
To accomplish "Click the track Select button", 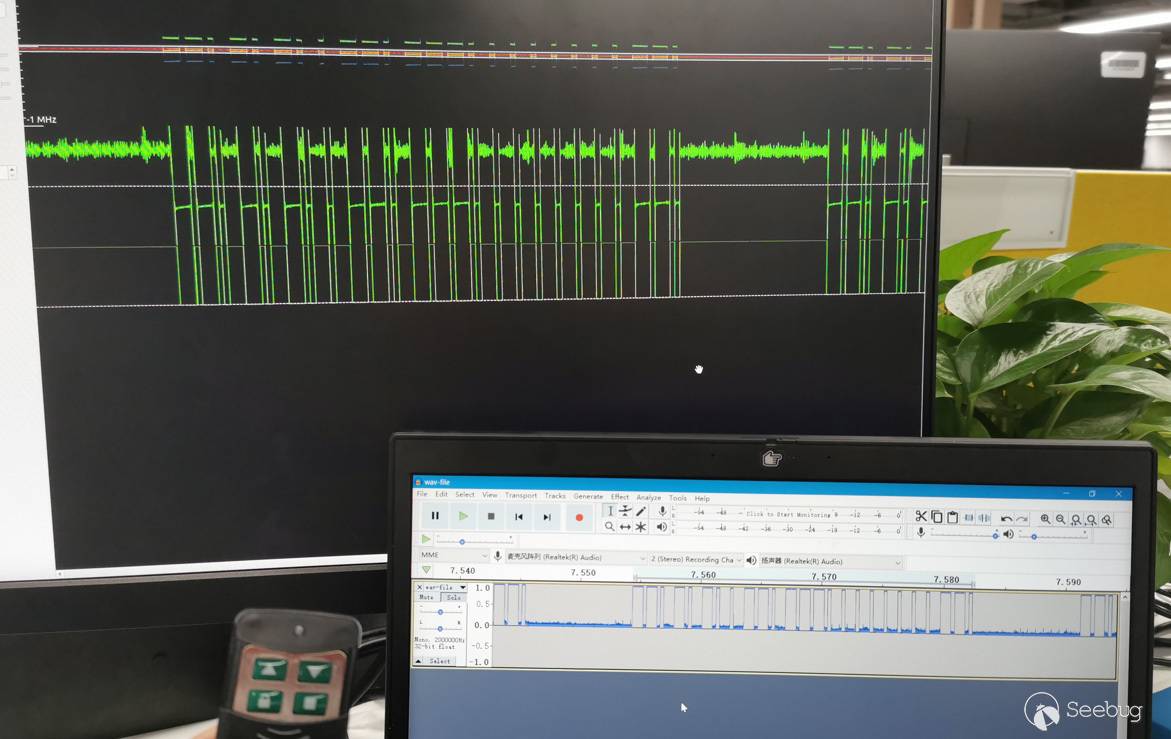I will tap(441, 661).
